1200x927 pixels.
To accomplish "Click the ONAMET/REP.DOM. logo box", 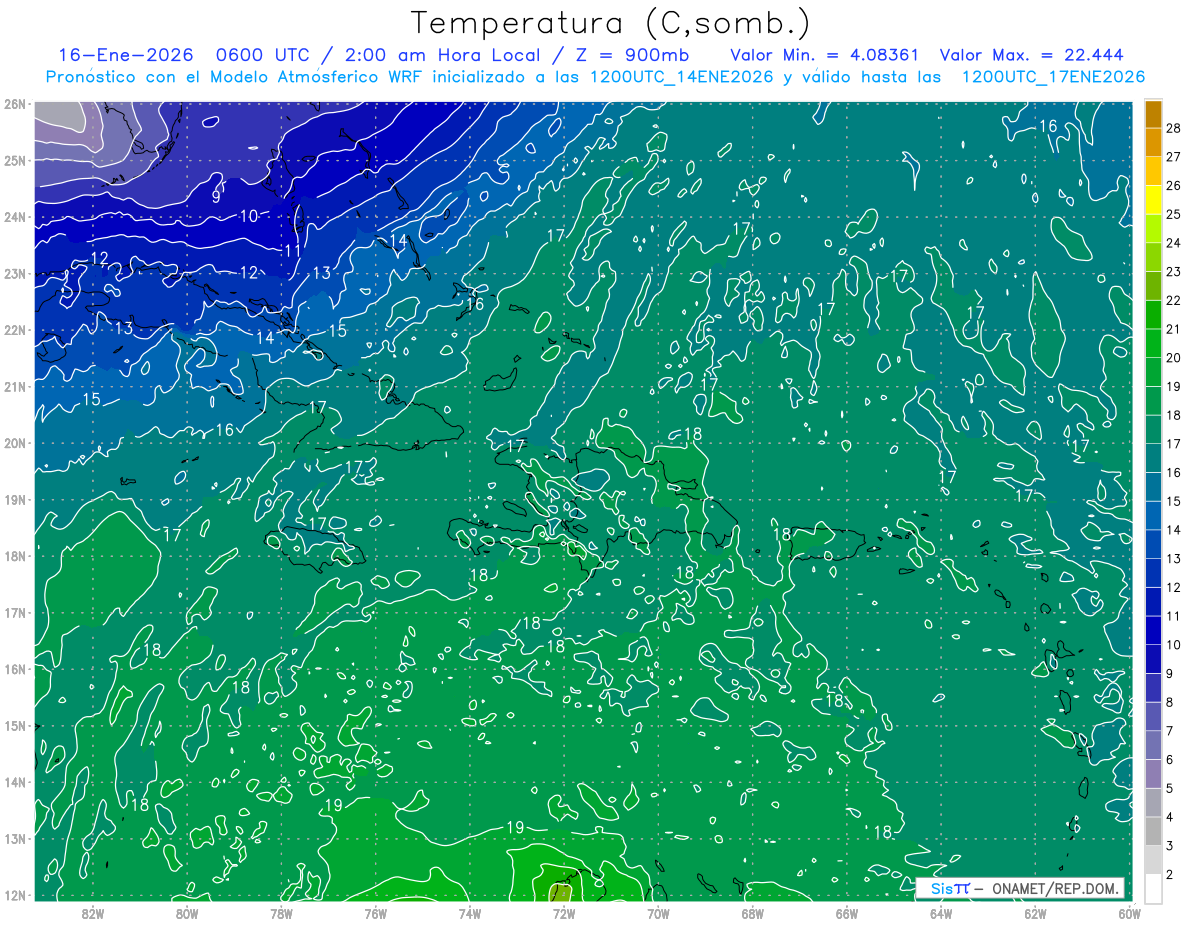I will [1021, 888].
